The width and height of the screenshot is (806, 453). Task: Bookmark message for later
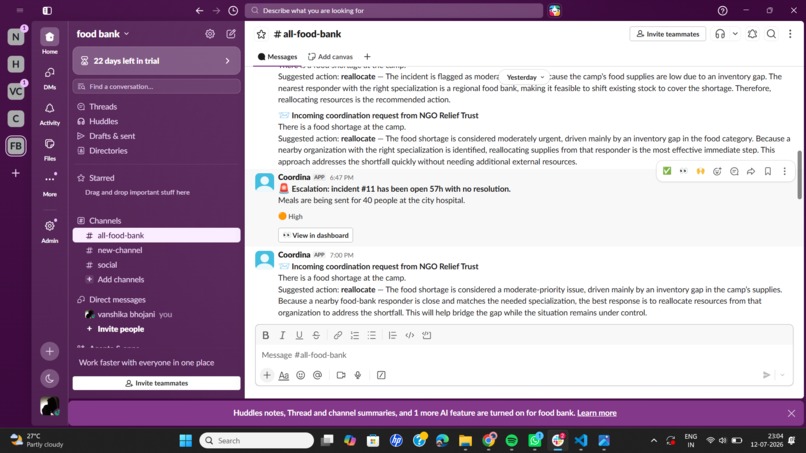point(768,171)
